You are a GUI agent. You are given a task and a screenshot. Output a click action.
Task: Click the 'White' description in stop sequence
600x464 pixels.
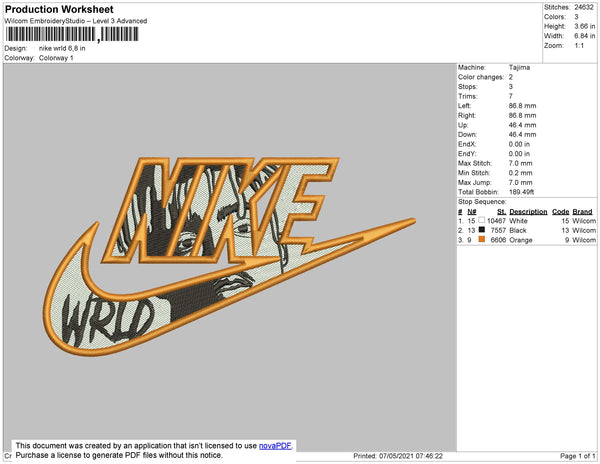click(518, 221)
